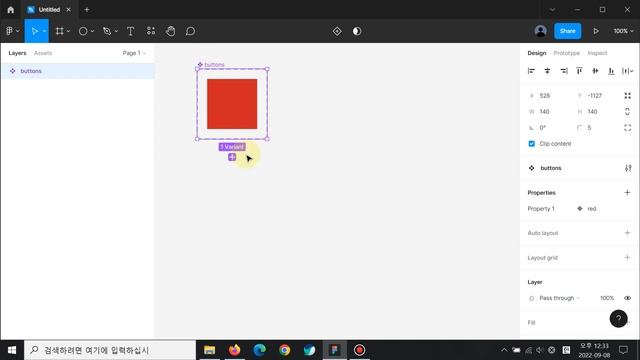Viewport: 640px width, 360px height.
Task: Select the red square on canvas
Action: [232, 104]
